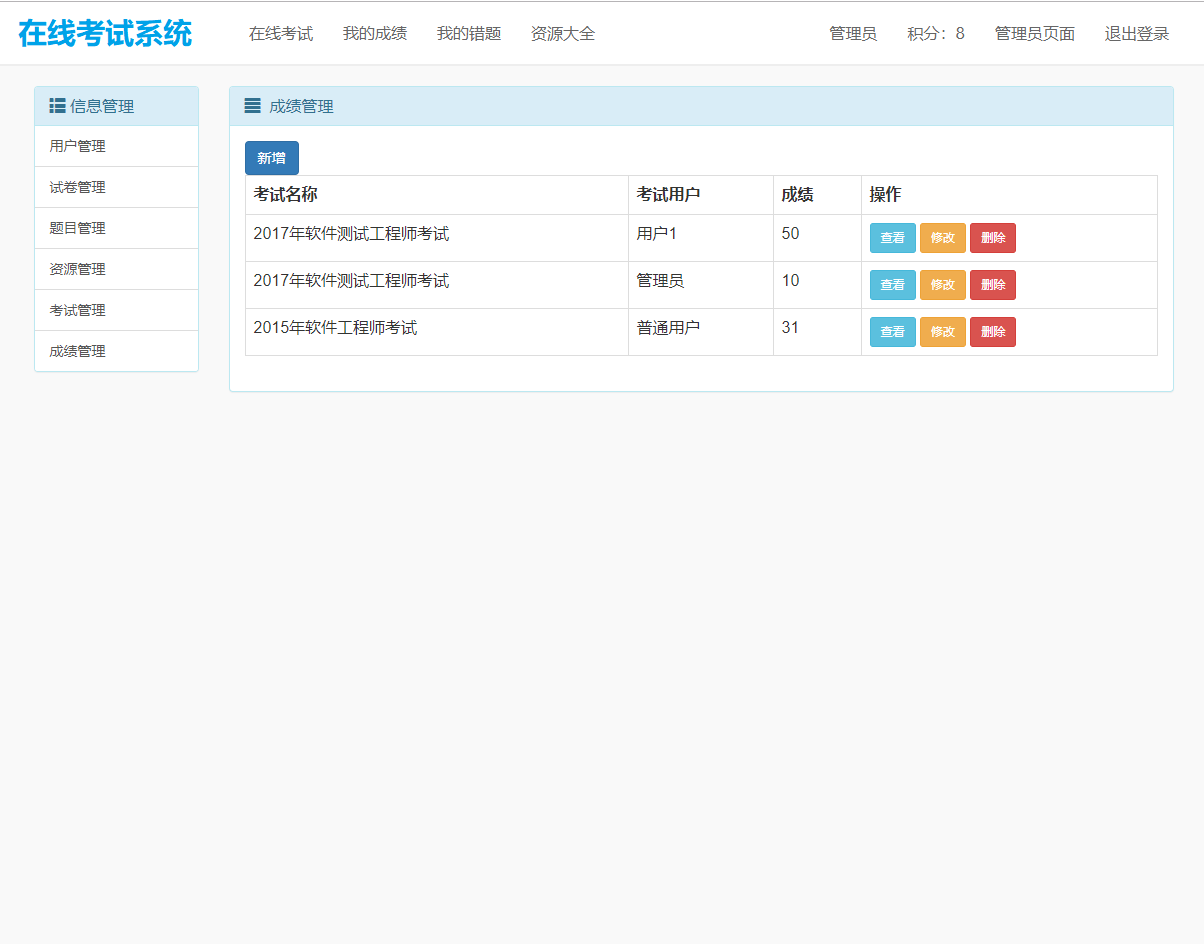Click 退出登录 to log out

[x=1136, y=32]
